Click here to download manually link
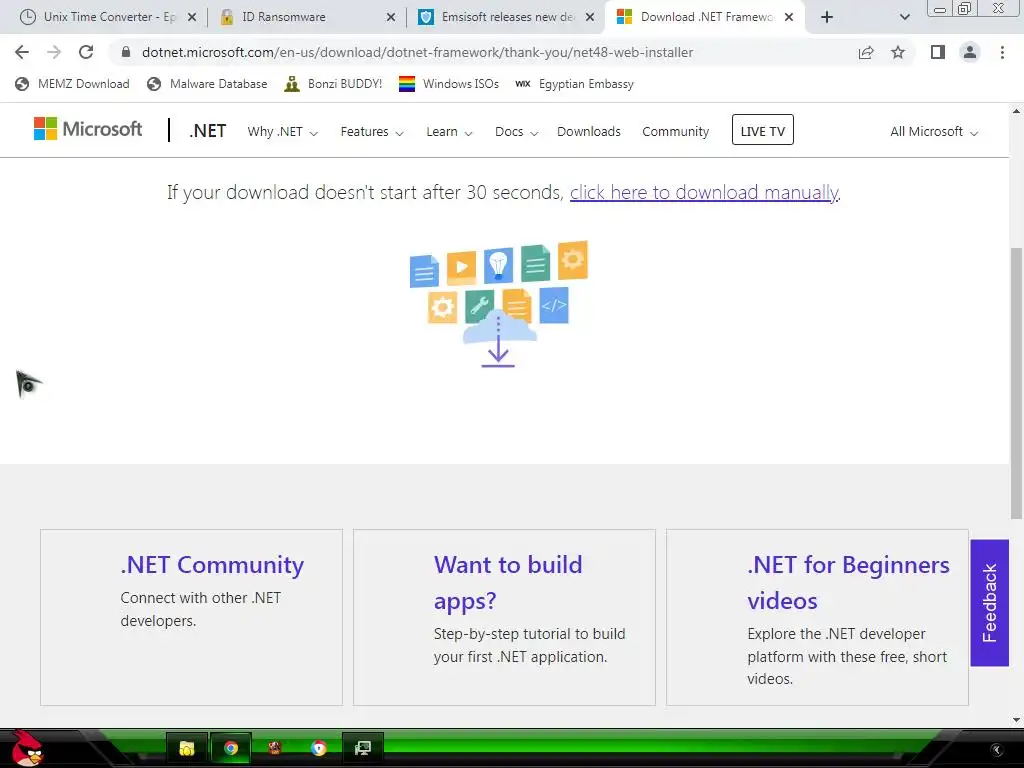This screenshot has height=768, width=1024. coord(705,193)
